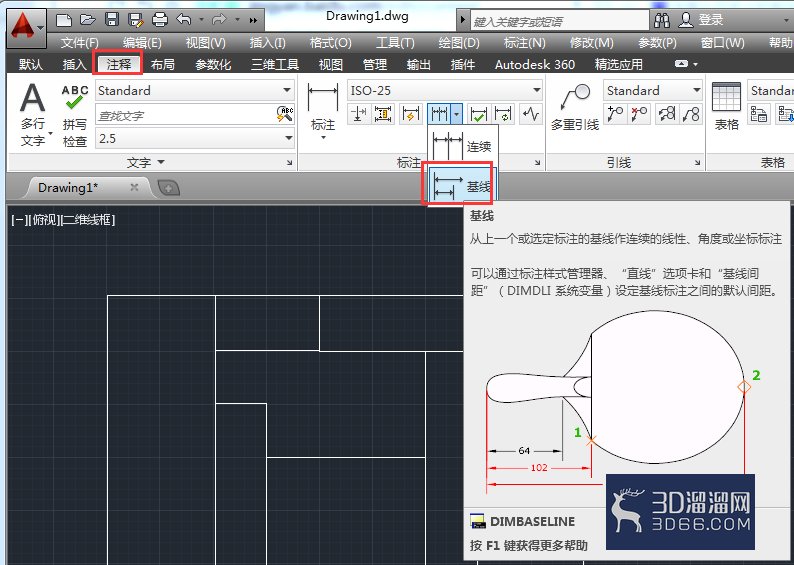Open the 参数(P) menu
794x565 pixels.
pyautogui.click(x=657, y=43)
